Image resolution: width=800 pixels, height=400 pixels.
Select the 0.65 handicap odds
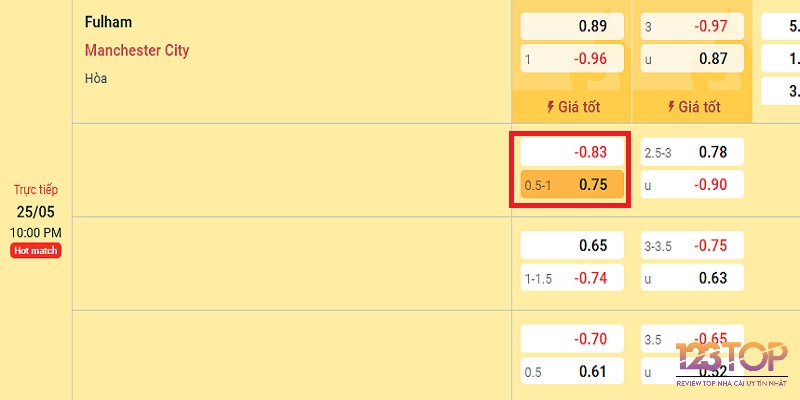(572, 245)
